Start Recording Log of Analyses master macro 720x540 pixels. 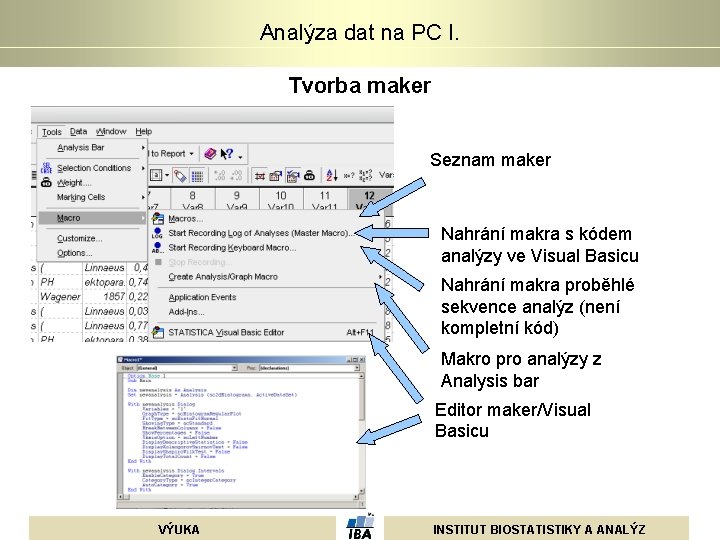point(266,233)
